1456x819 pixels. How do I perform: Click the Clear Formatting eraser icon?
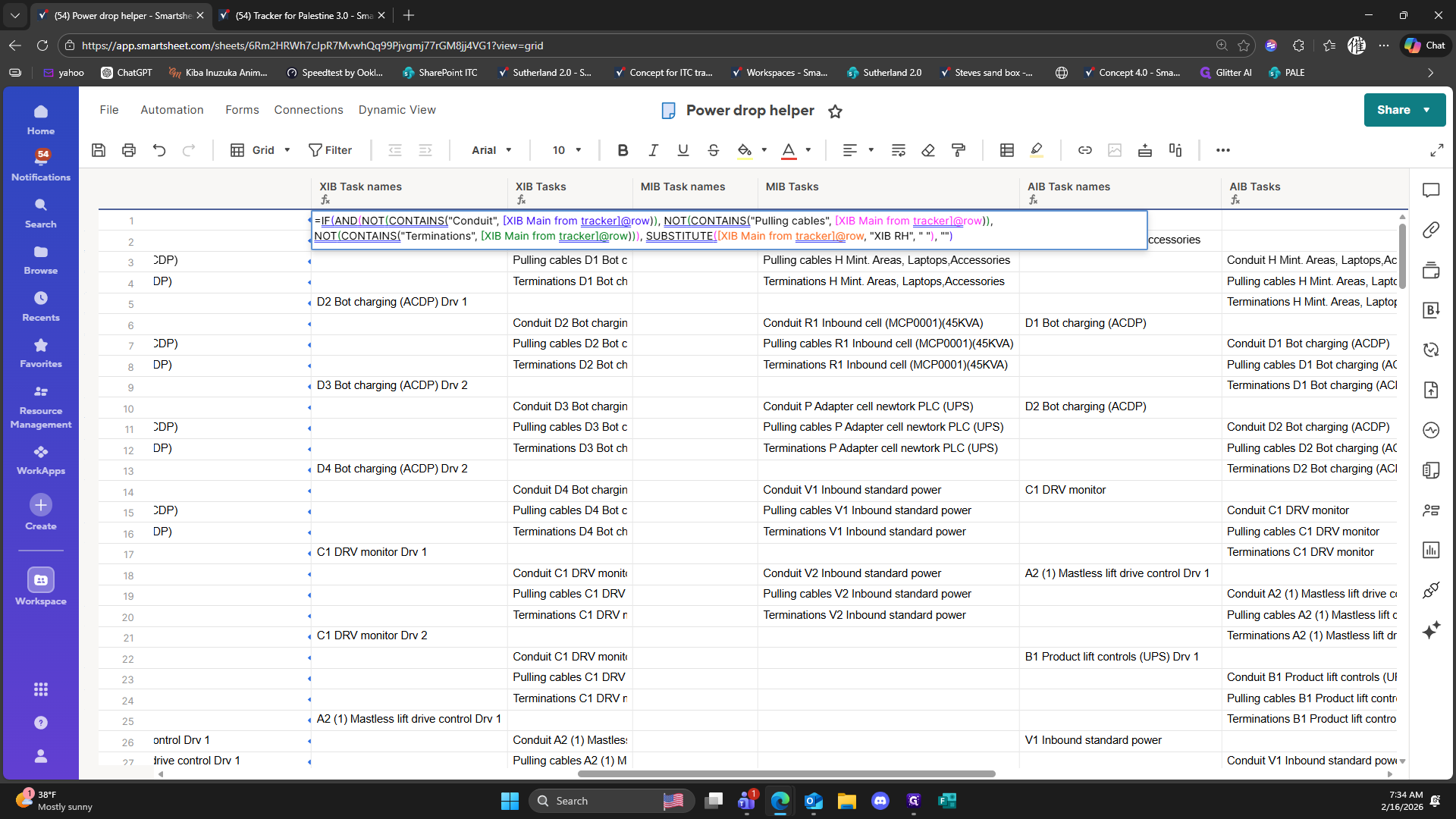(x=928, y=150)
